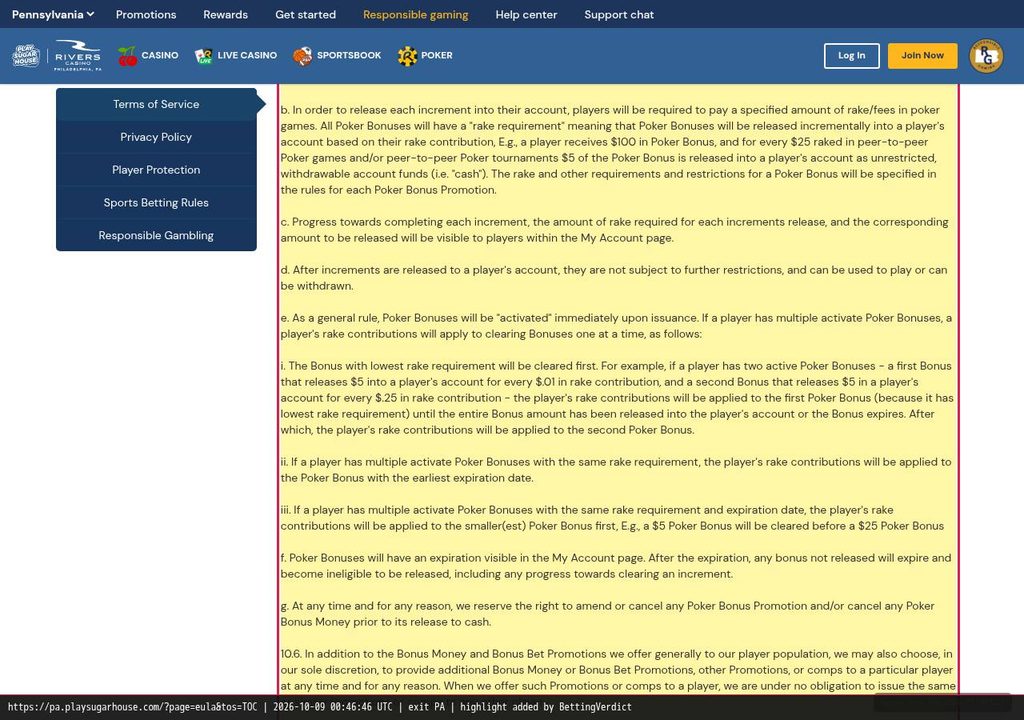This screenshot has width=1024, height=720.
Task: Click the Log In button
Action: pyautogui.click(x=852, y=56)
